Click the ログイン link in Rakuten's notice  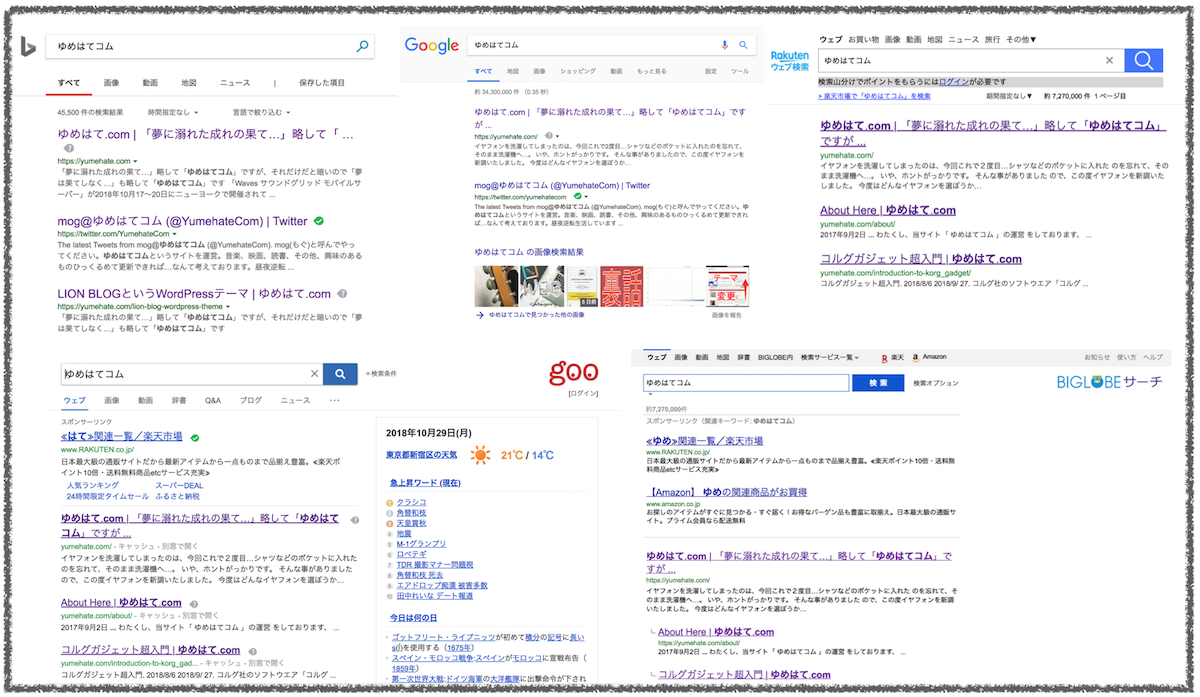(x=953, y=82)
